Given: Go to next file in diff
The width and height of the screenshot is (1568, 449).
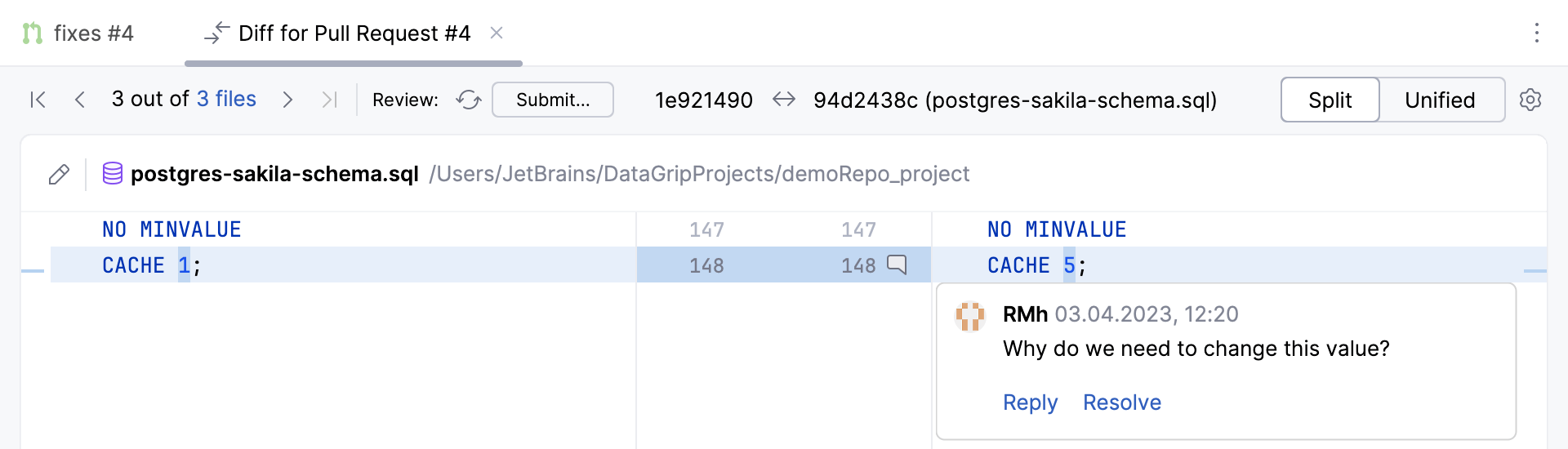Looking at the screenshot, I should pyautogui.click(x=287, y=100).
